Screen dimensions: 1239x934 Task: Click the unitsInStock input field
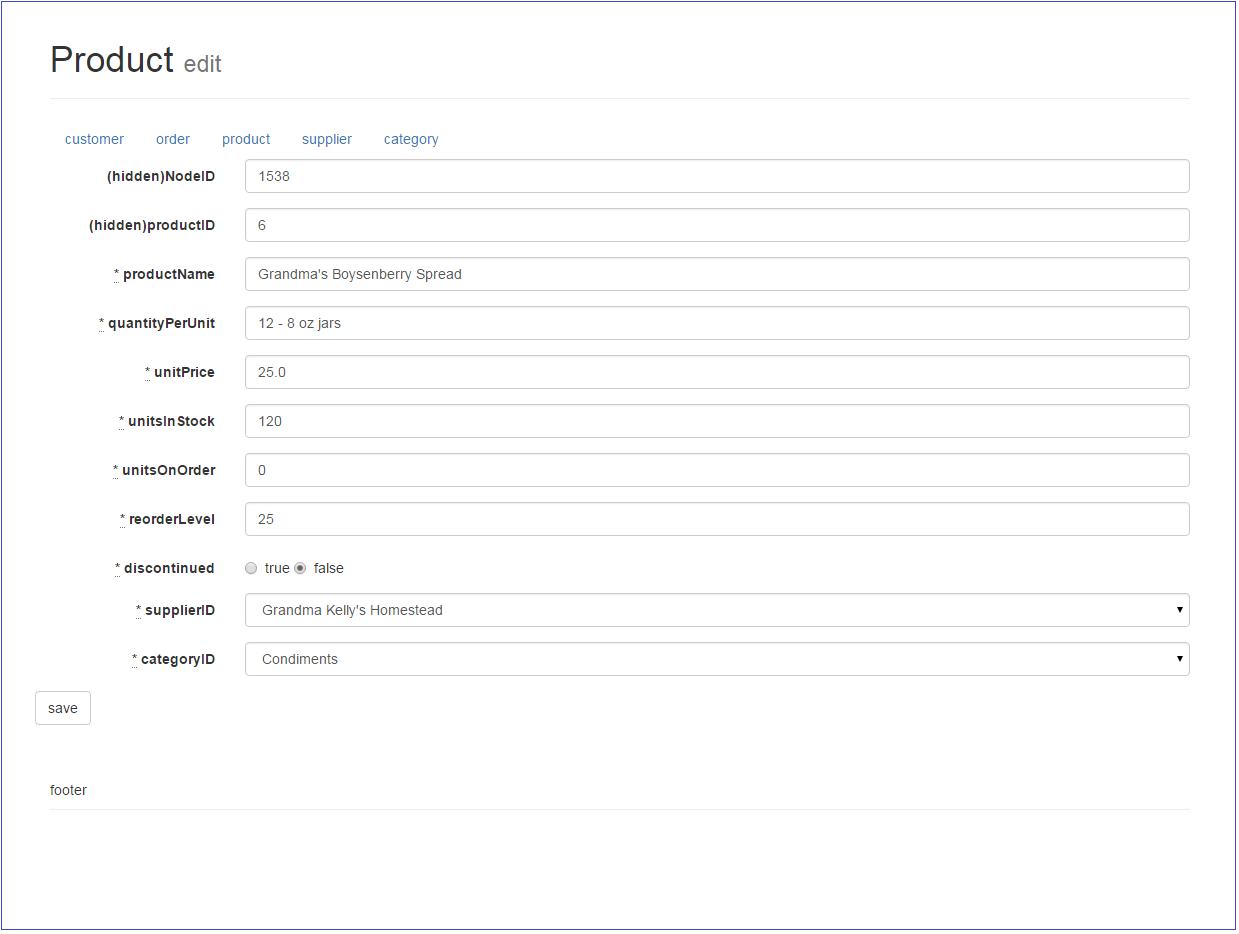click(717, 420)
